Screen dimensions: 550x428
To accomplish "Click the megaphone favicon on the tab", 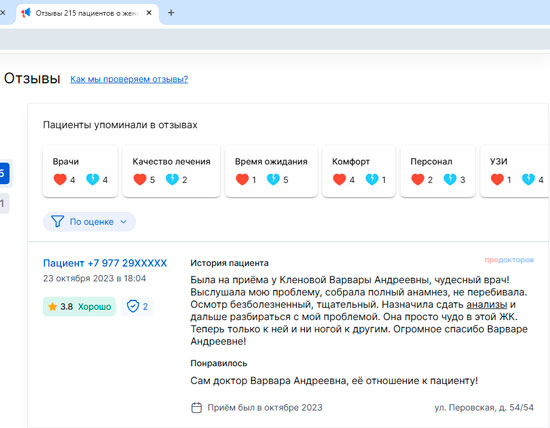I will [26, 13].
